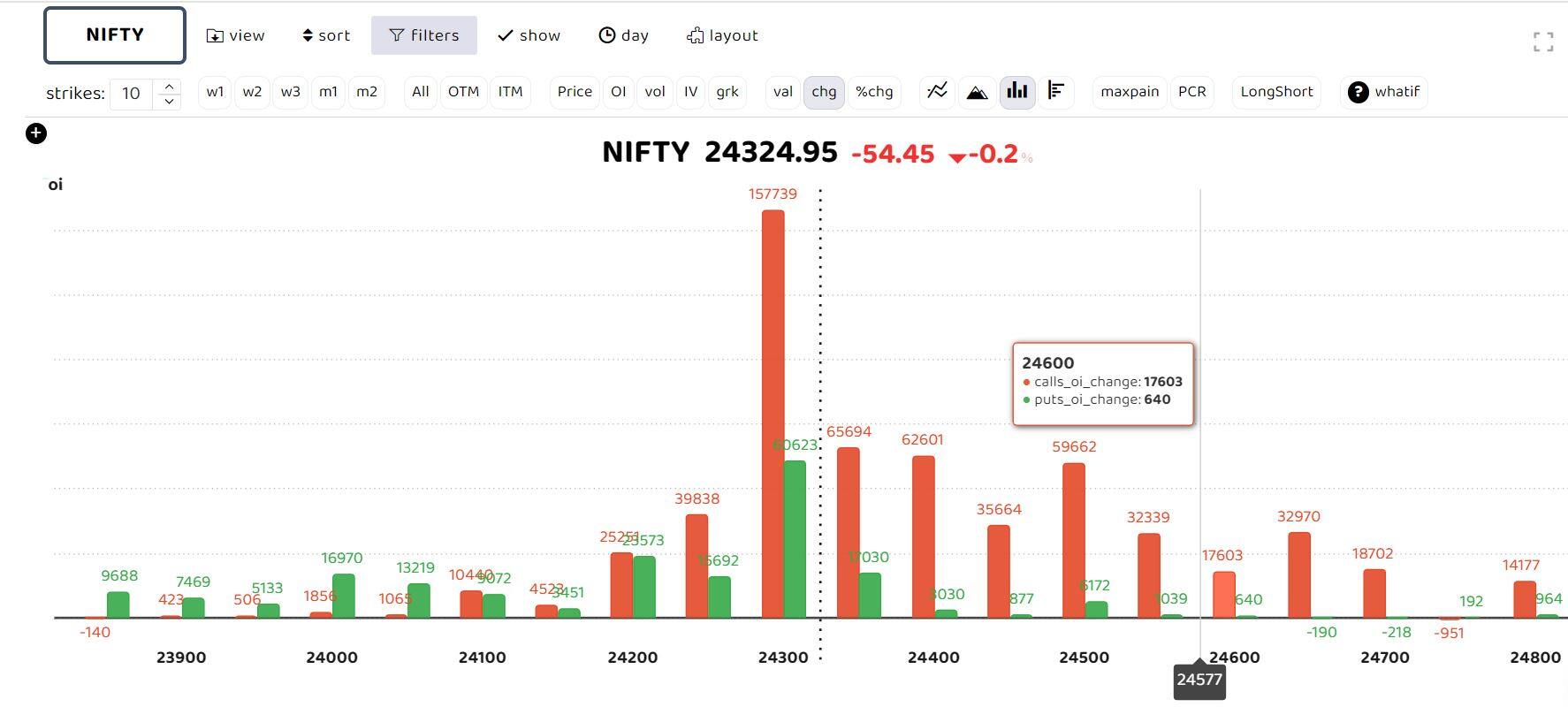Click the 16970 puts bar at 24000
The height and width of the screenshot is (707, 1568).
[x=344, y=596]
